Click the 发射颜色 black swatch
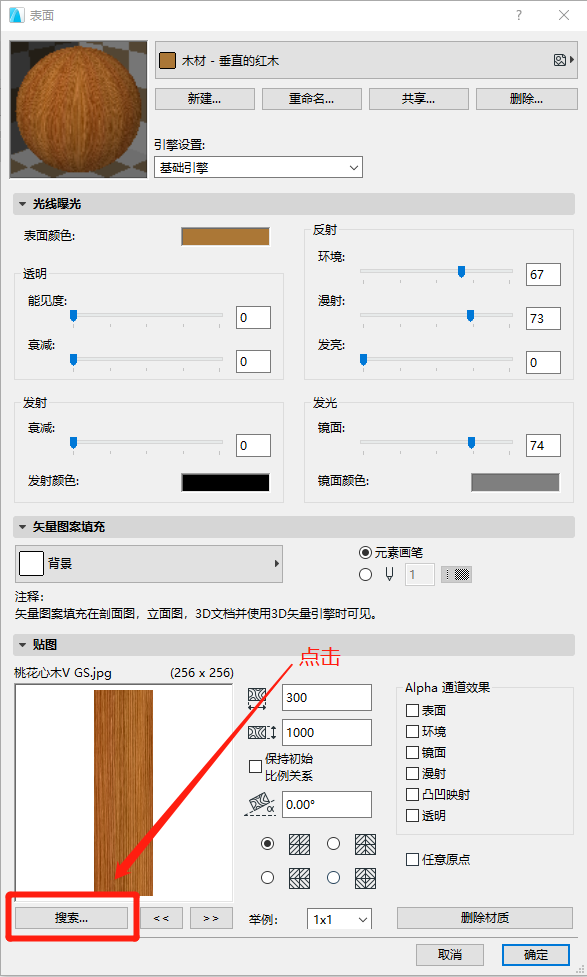 pyautogui.click(x=226, y=482)
